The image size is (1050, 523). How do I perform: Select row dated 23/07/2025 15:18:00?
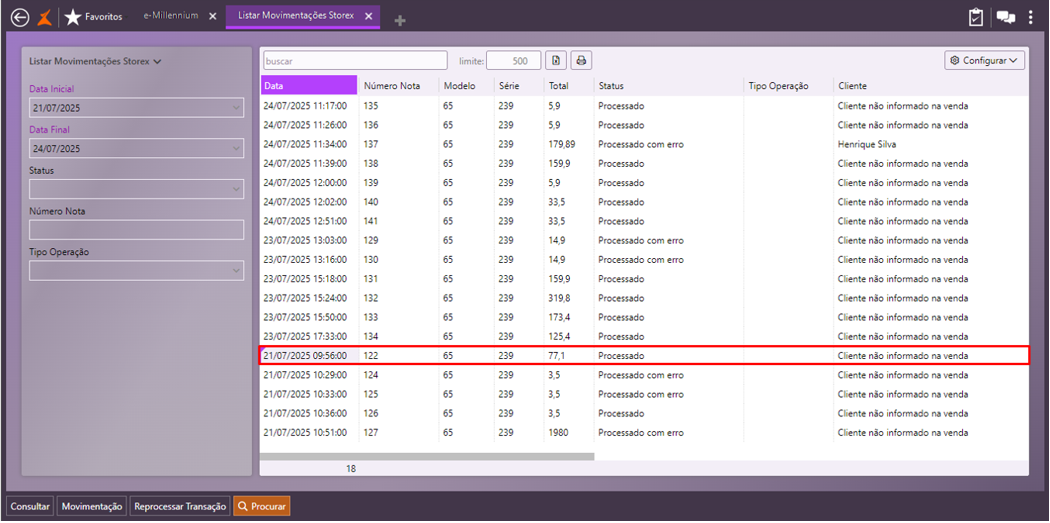tap(644, 279)
